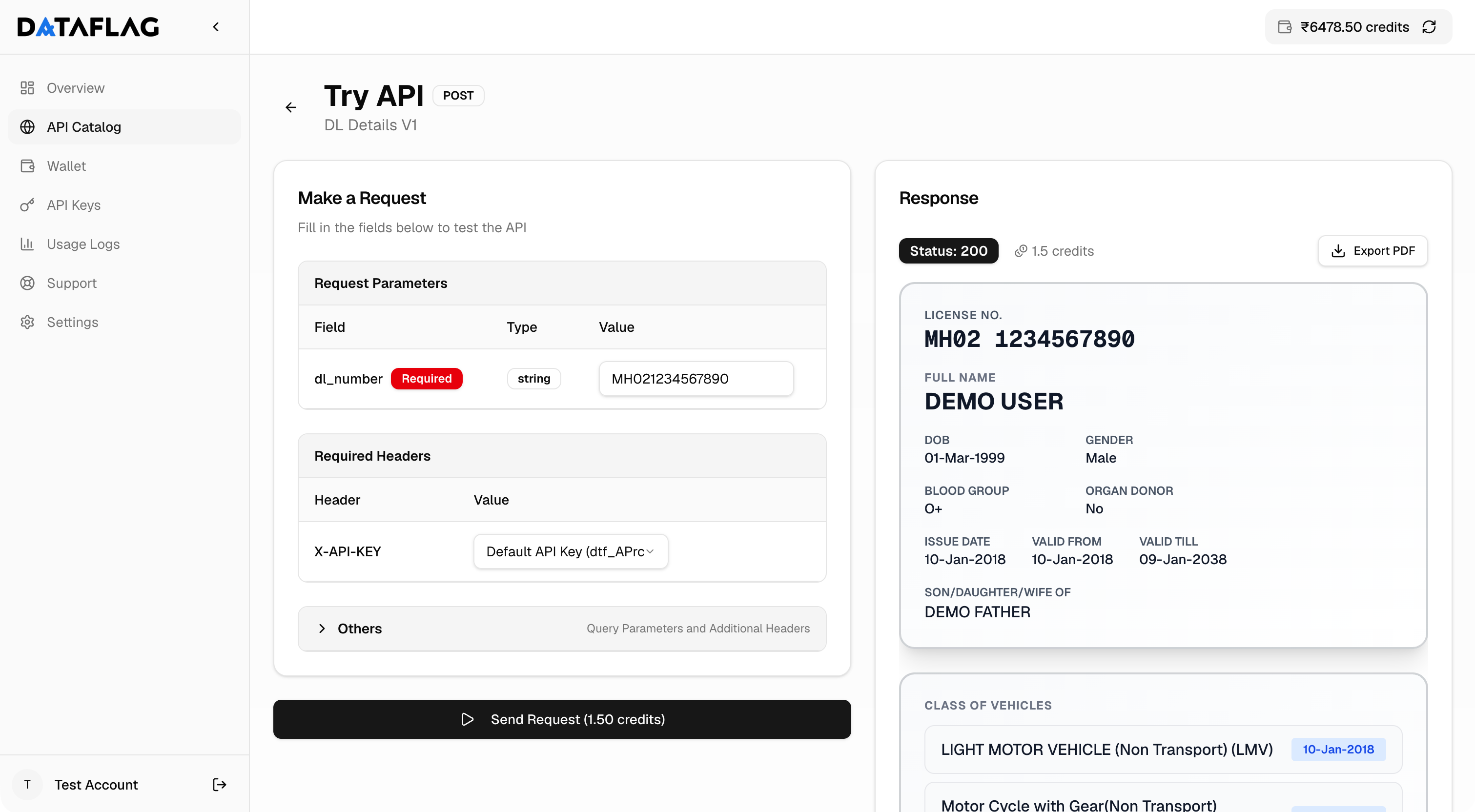Screen dimensions: 1475x812
Task: Refresh the credits balance
Action: (1429, 27)
